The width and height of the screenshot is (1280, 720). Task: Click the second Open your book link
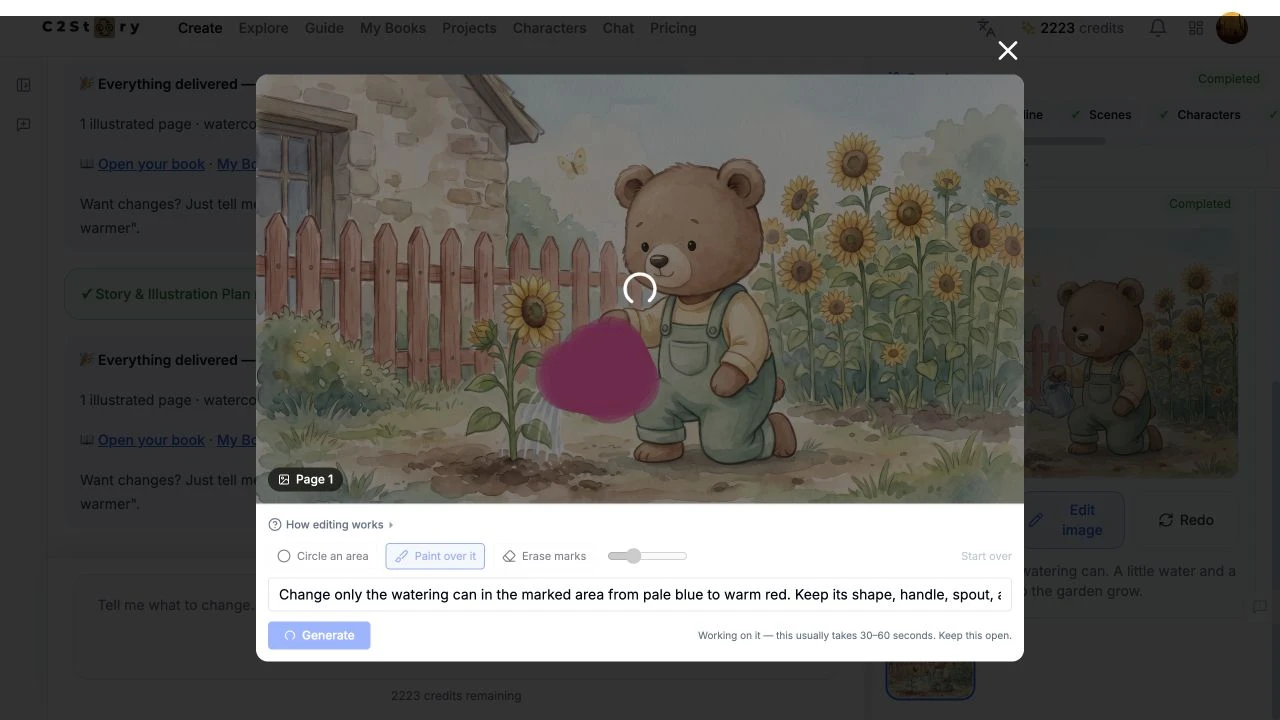click(x=151, y=440)
